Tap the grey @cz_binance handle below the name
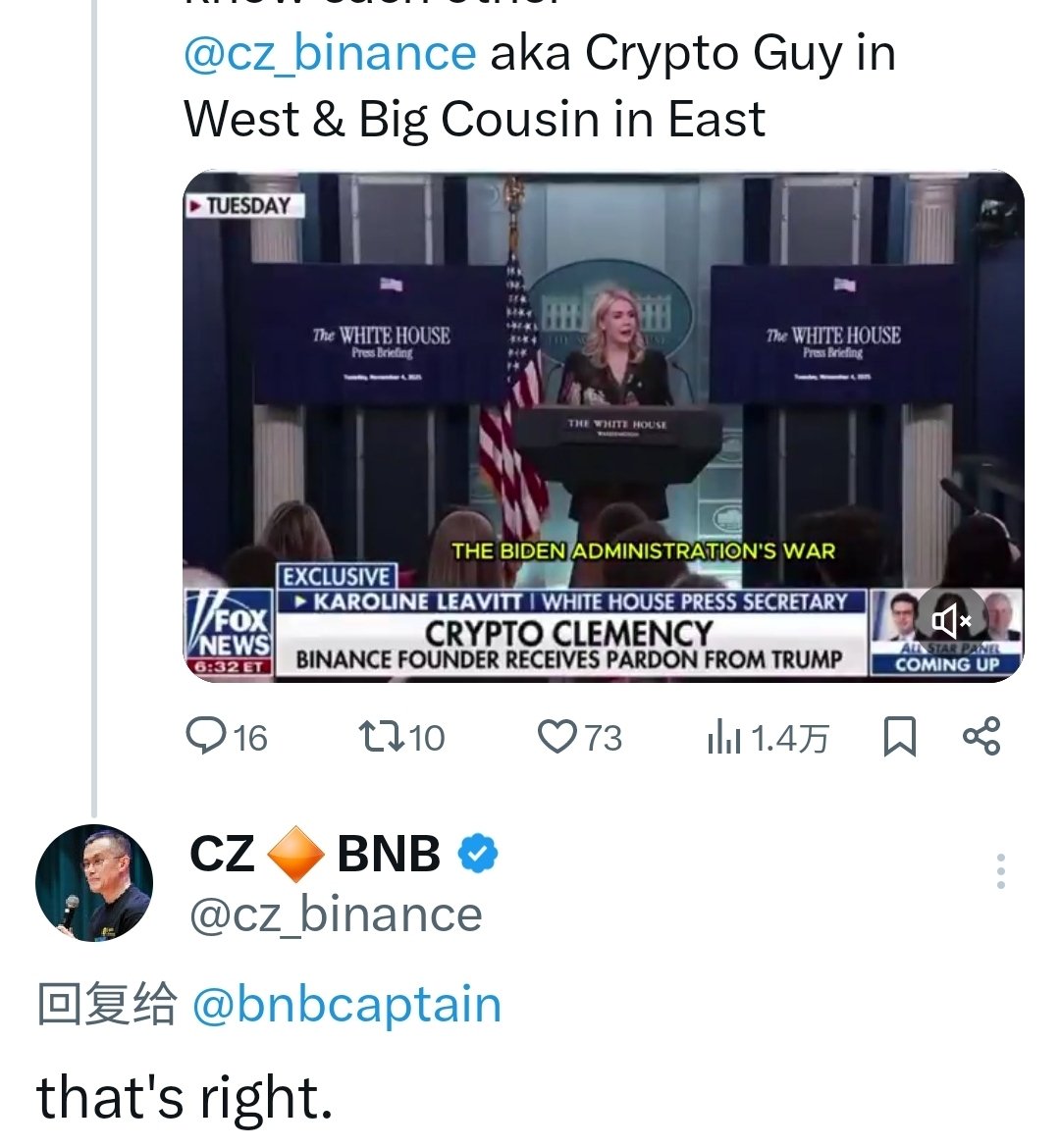The height and width of the screenshot is (1148, 1060). pyautogui.click(x=336, y=914)
